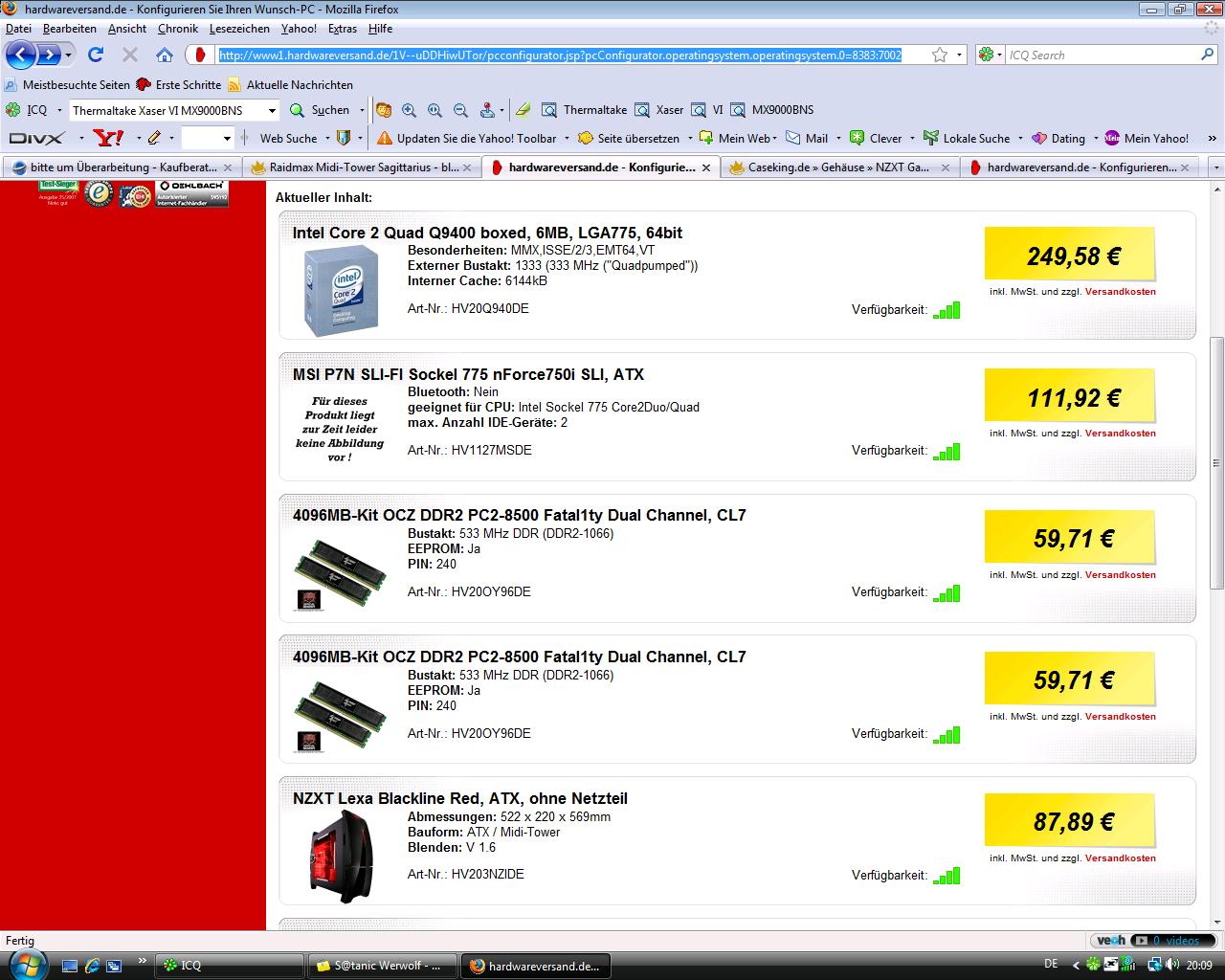Viewport: 1225px width, 980px height.
Task: Open the Erste Schritte bookmark
Action: click(179, 85)
